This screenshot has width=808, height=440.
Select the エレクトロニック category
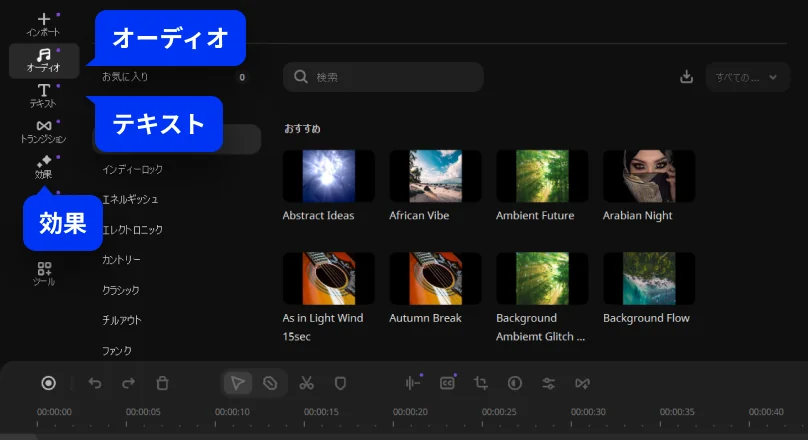click(x=132, y=230)
